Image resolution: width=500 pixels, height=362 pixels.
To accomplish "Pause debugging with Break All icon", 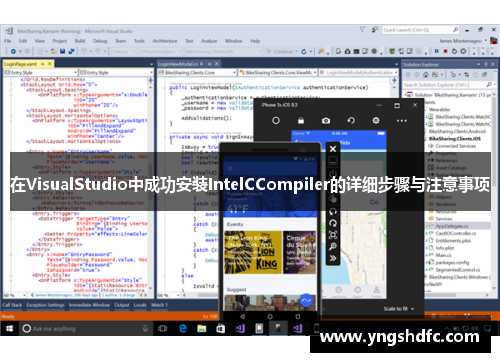I will tap(436, 51).
